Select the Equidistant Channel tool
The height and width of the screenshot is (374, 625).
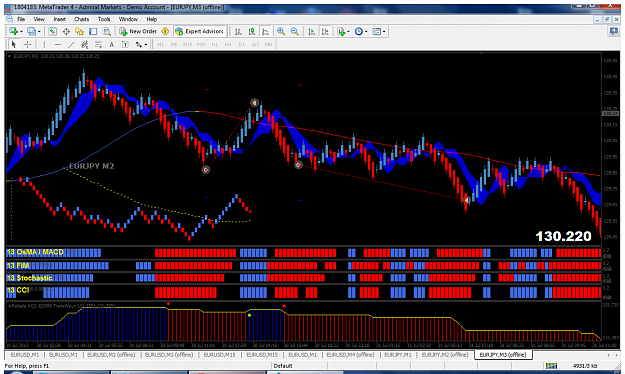[85, 44]
